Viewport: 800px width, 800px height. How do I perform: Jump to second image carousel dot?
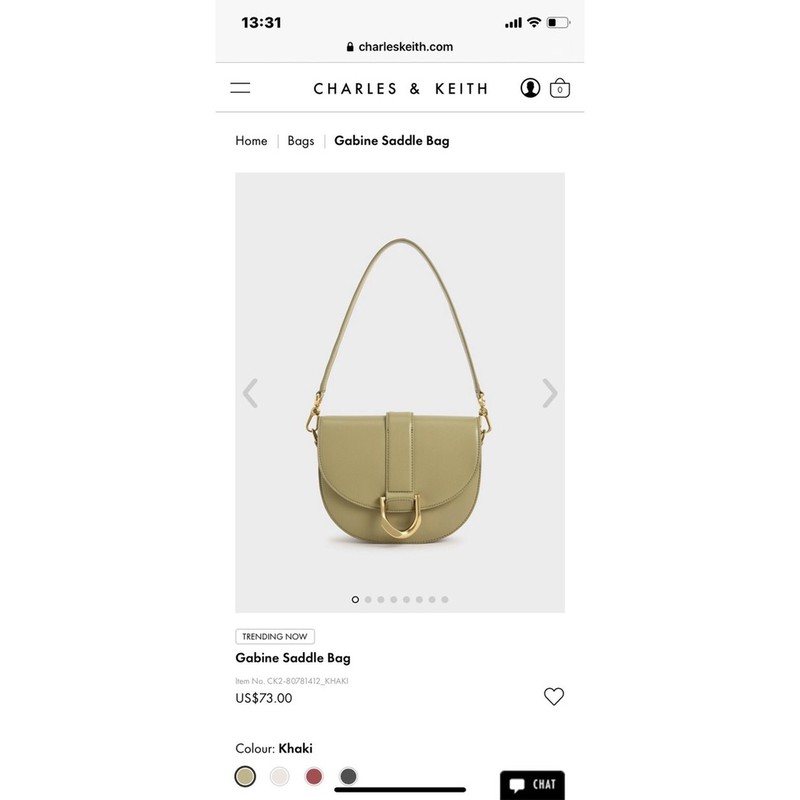(x=368, y=599)
